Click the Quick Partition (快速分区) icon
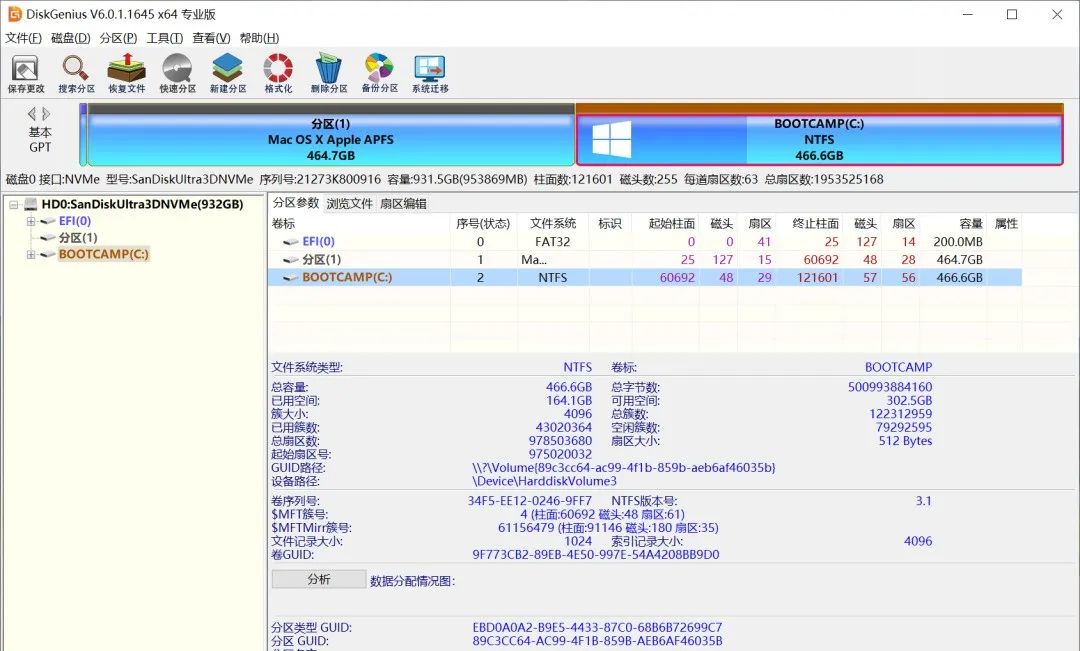Image resolution: width=1080 pixels, height=651 pixels. [x=178, y=74]
